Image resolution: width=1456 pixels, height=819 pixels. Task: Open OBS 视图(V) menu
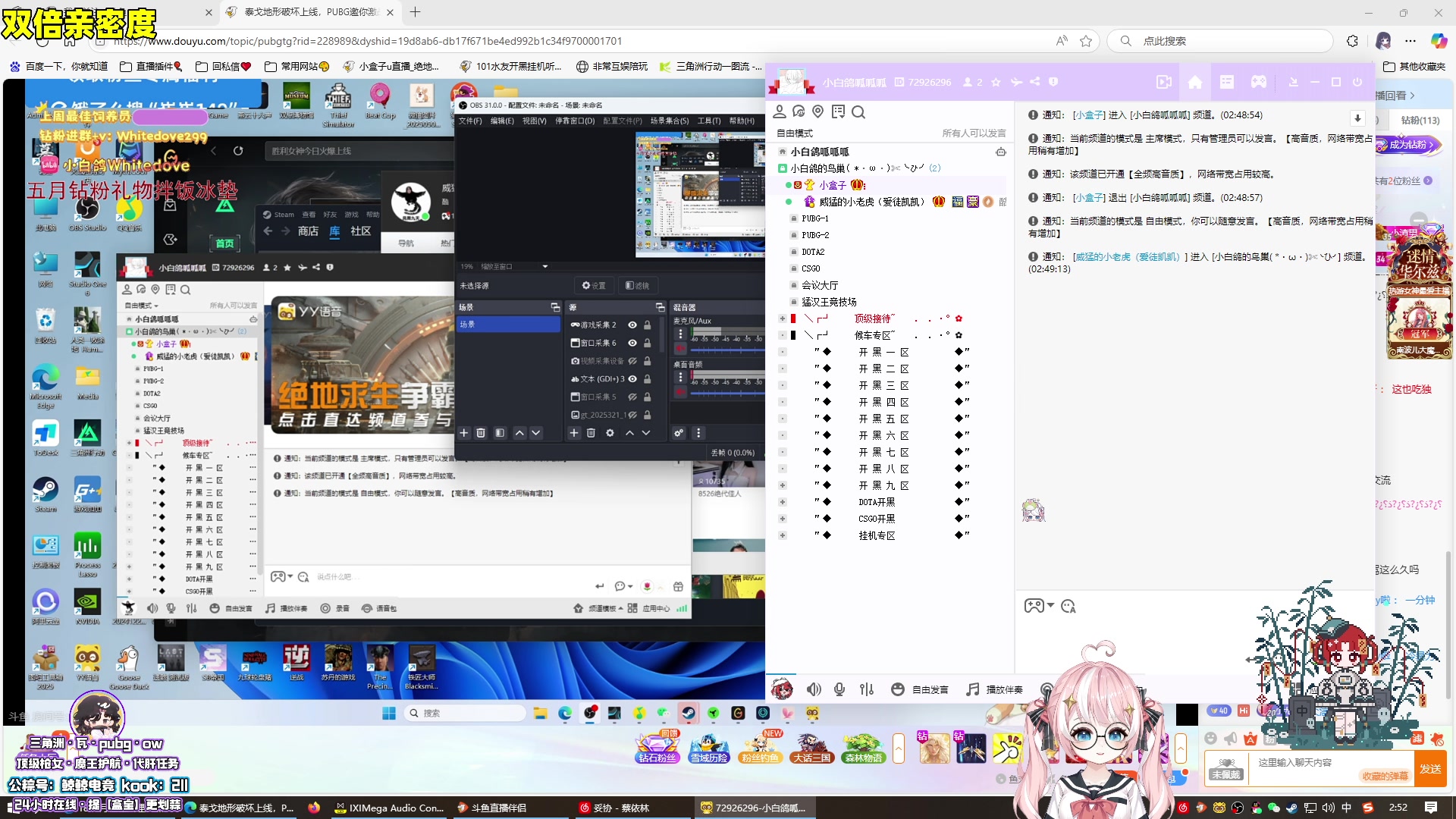[534, 121]
